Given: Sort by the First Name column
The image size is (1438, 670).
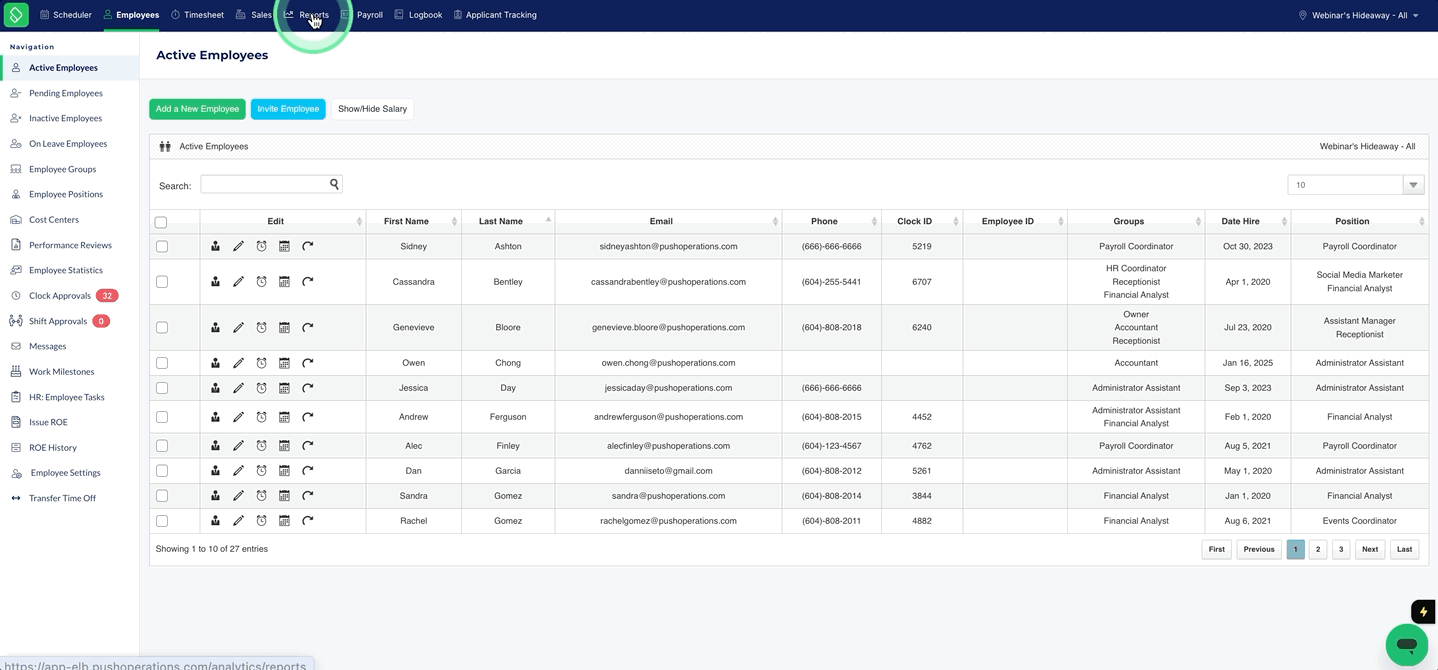Looking at the screenshot, I should point(414,221).
